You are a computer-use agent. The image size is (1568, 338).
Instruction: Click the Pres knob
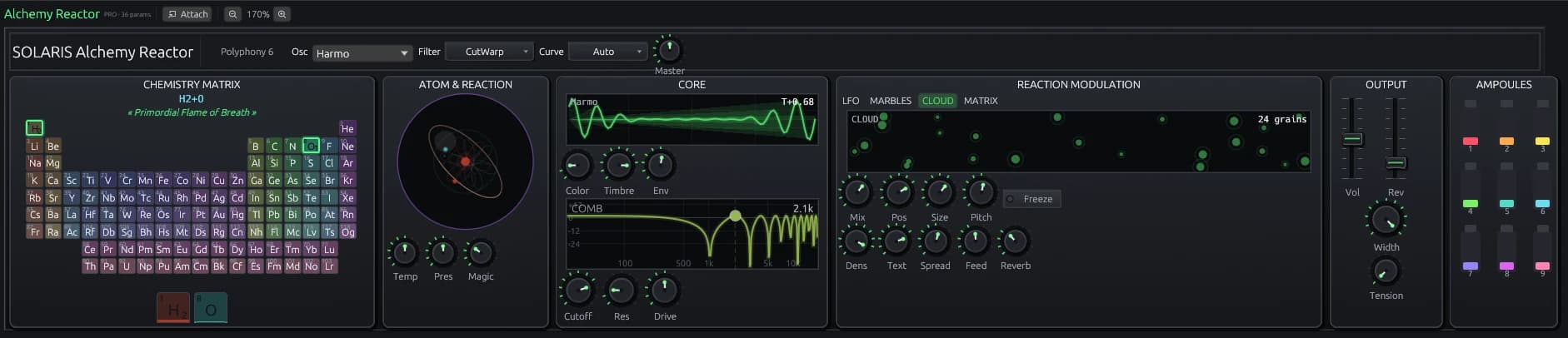[442, 252]
